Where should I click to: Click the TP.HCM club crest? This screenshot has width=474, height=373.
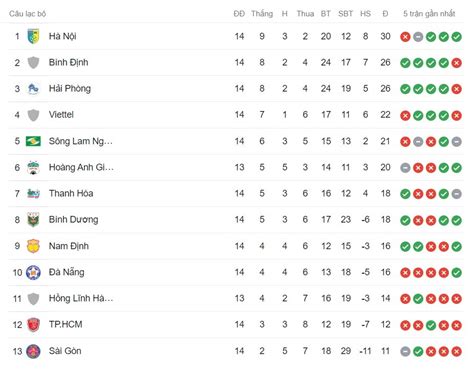[x=33, y=325]
